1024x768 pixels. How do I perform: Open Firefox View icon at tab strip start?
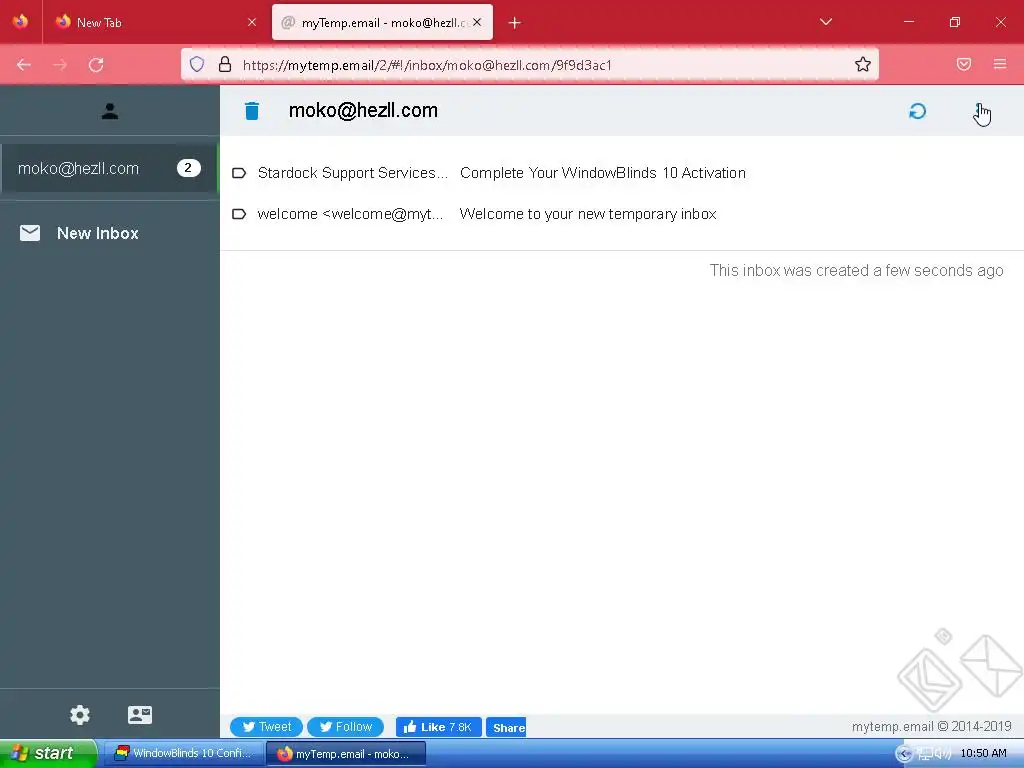pyautogui.click(x=20, y=22)
